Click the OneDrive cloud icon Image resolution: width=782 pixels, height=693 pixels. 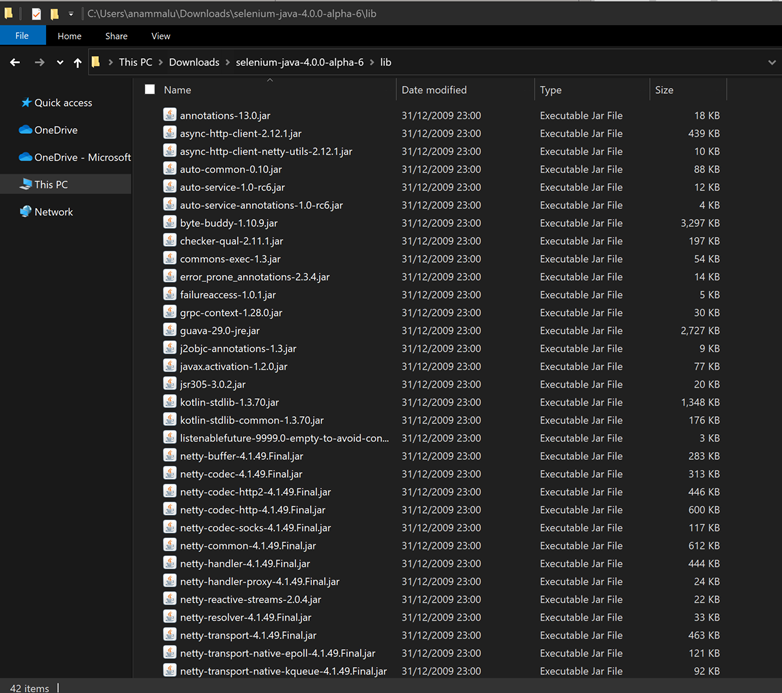[25, 130]
